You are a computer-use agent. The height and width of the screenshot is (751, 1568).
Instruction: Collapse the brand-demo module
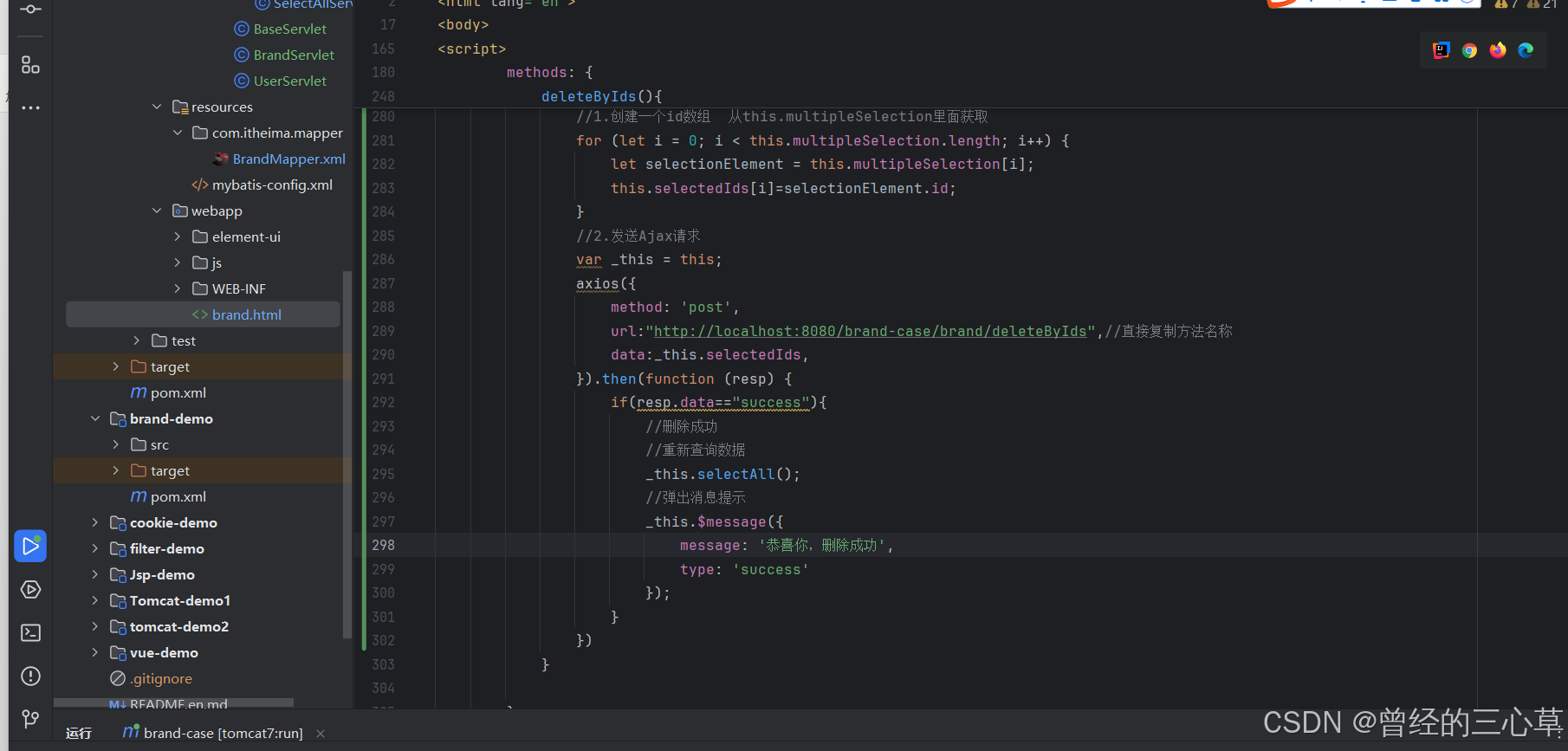click(95, 418)
